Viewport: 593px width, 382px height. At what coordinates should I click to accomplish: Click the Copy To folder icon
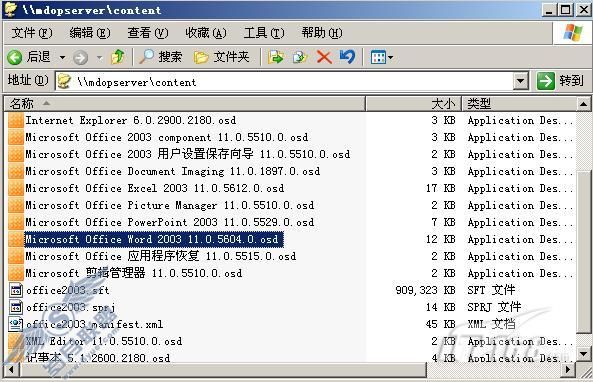point(300,57)
